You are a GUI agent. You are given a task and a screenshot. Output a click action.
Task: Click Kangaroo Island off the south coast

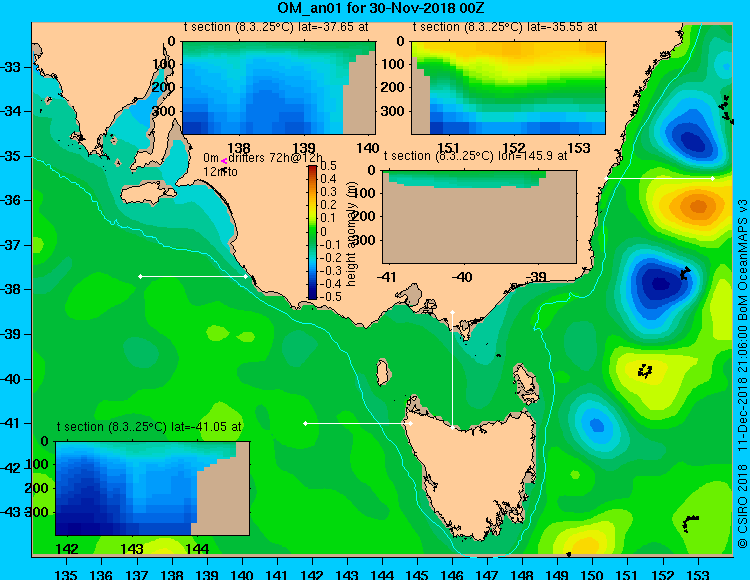pyautogui.click(x=148, y=195)
